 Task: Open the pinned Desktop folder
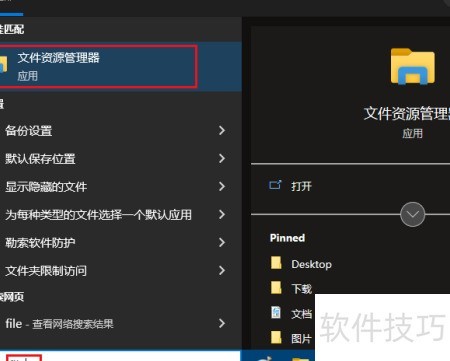[311, 264]
